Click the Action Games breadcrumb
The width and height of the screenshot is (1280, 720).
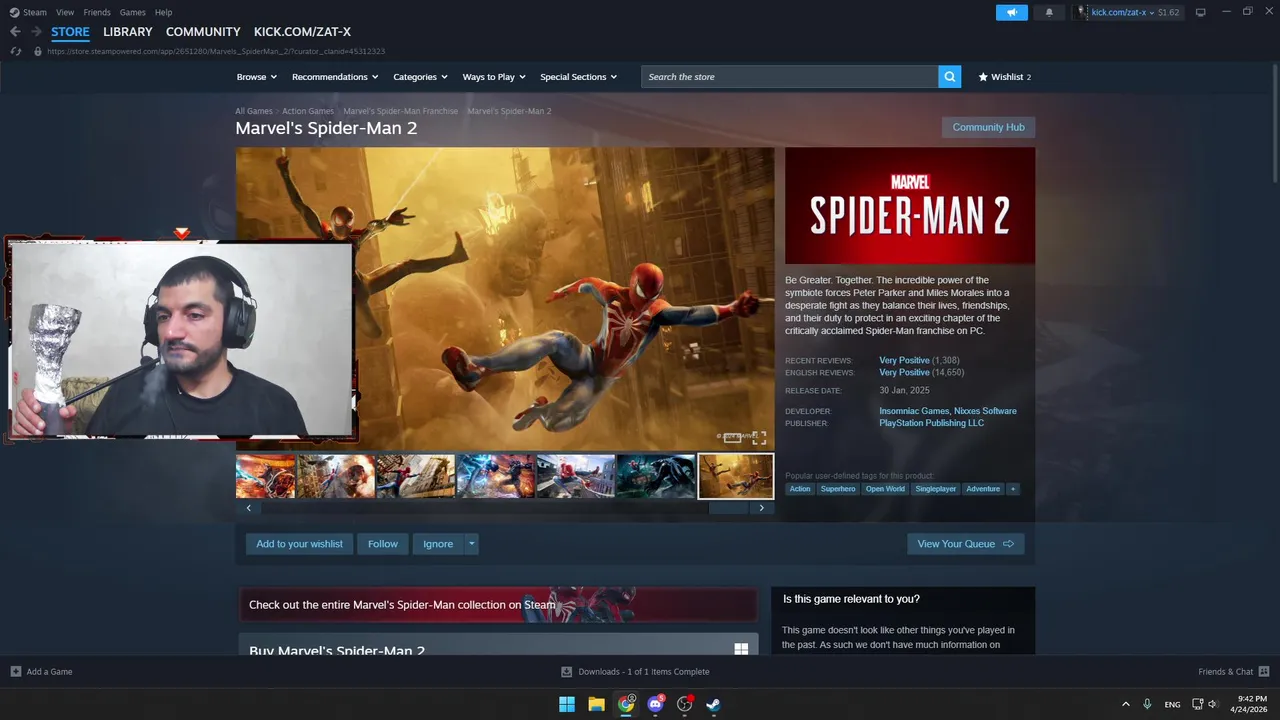(x=308, y=111)
